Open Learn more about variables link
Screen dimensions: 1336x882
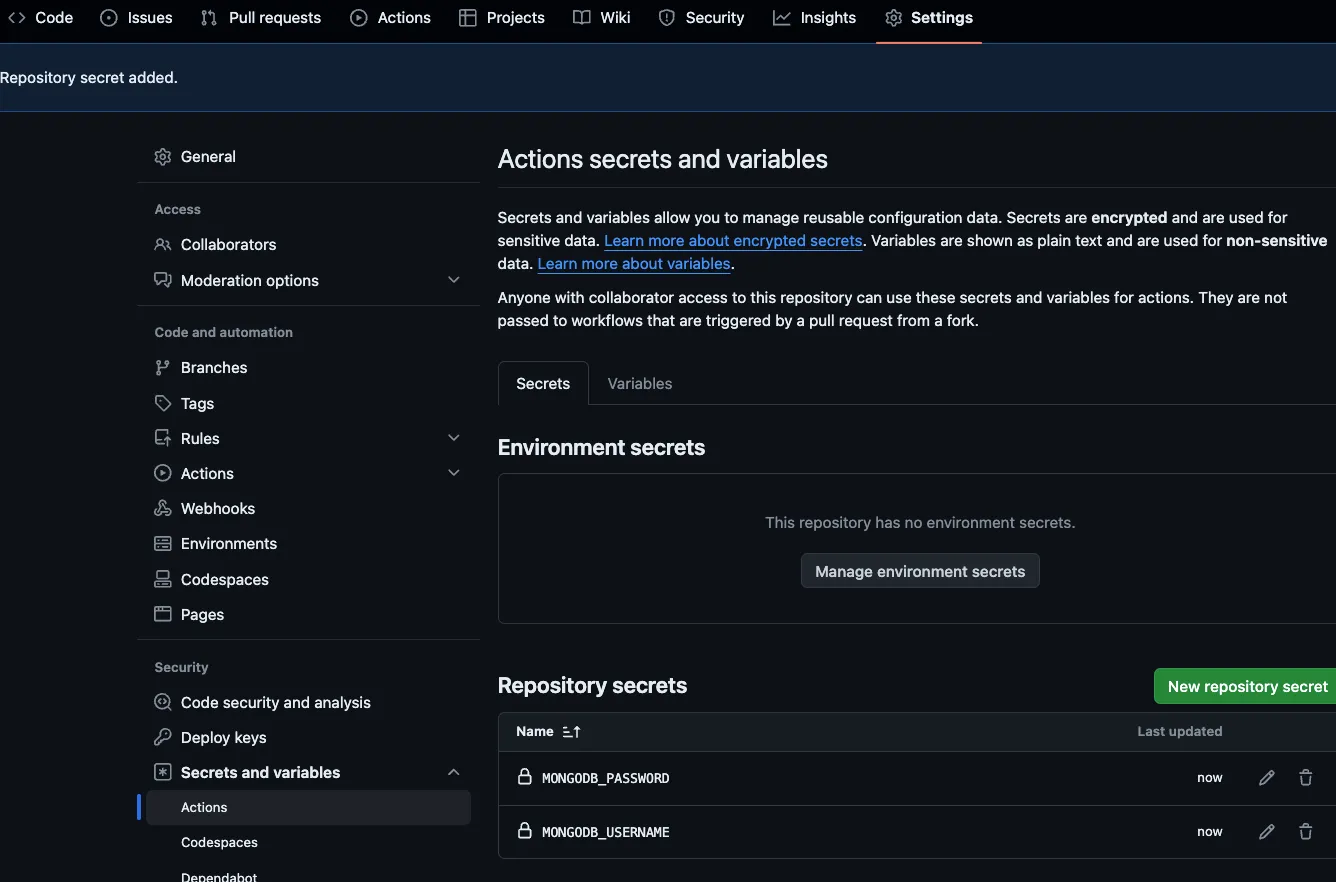point(634,264)
